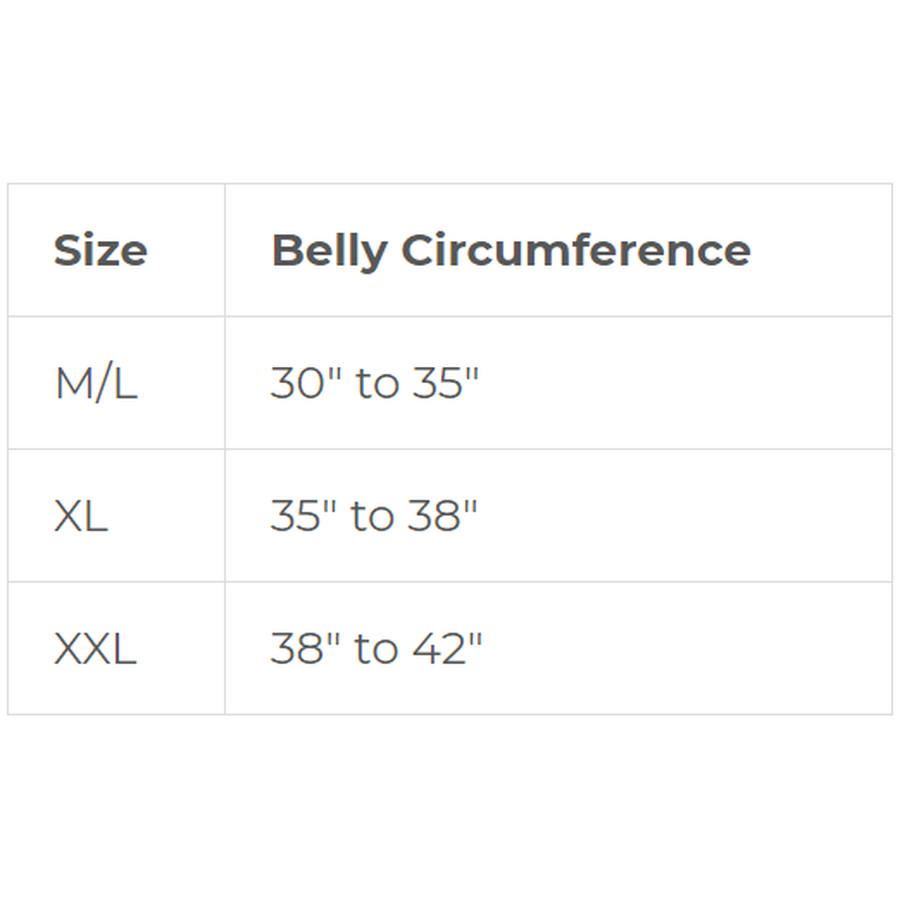Click the word Circumference in the header
This screenshot has height=900, width=900.
point(576,250)
